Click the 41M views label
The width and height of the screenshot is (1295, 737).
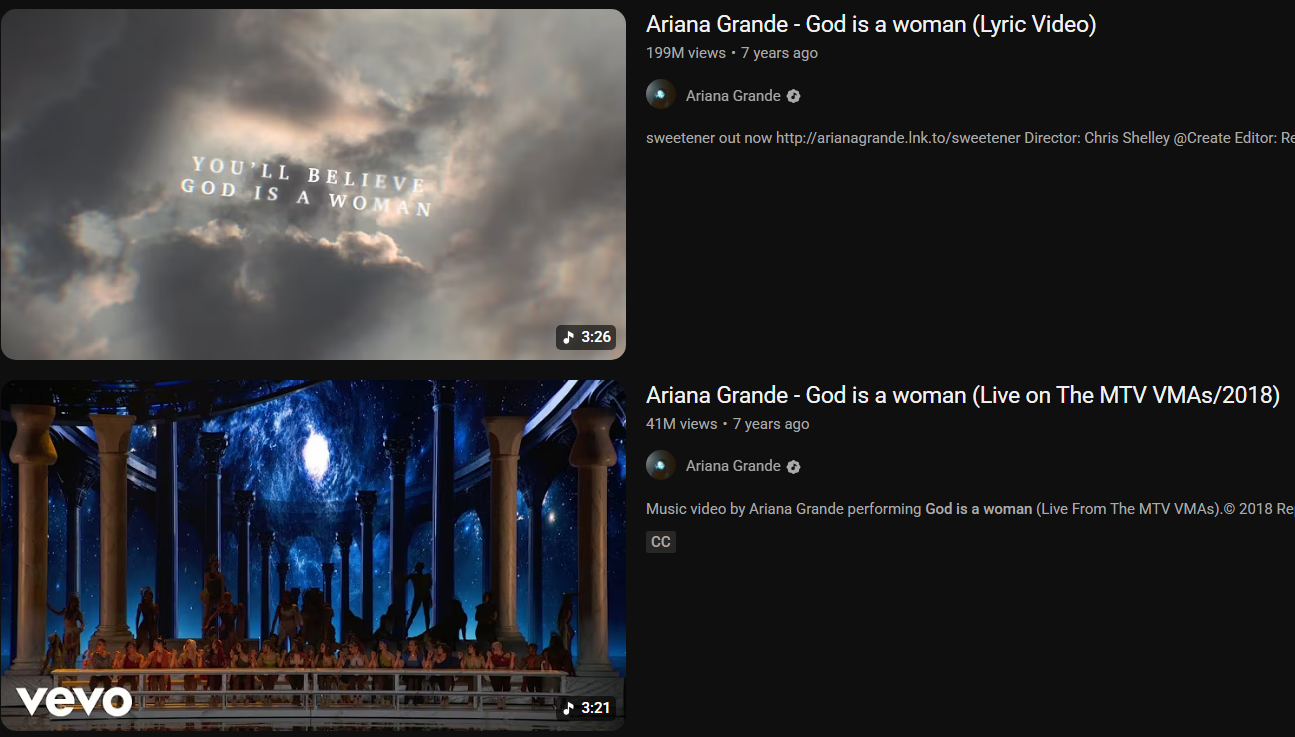tap(681, 424)
